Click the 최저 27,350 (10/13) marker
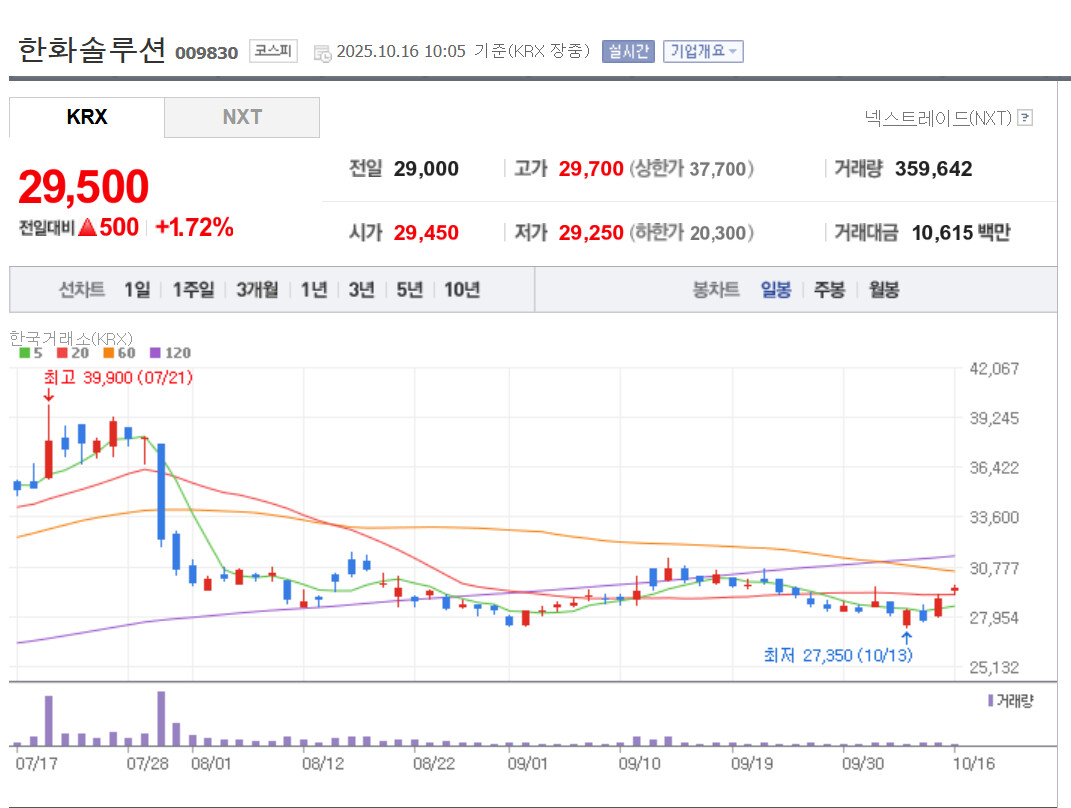1071x808 pixels. (838, 656)
